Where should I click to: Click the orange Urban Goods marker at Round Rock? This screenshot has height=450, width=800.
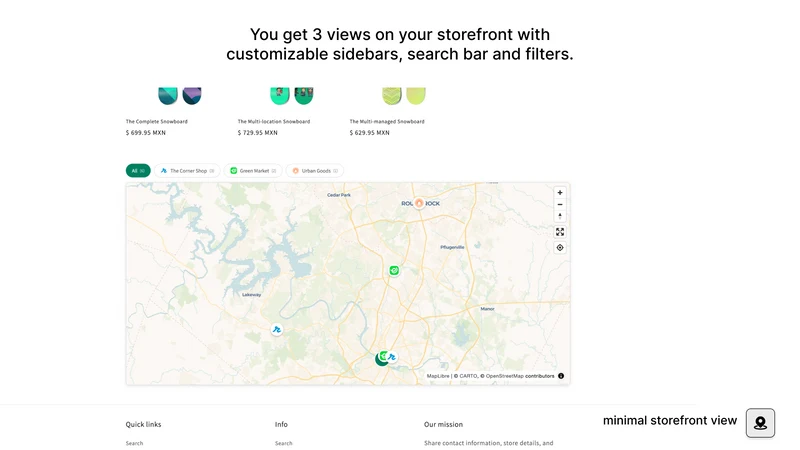tap(419, 203)
